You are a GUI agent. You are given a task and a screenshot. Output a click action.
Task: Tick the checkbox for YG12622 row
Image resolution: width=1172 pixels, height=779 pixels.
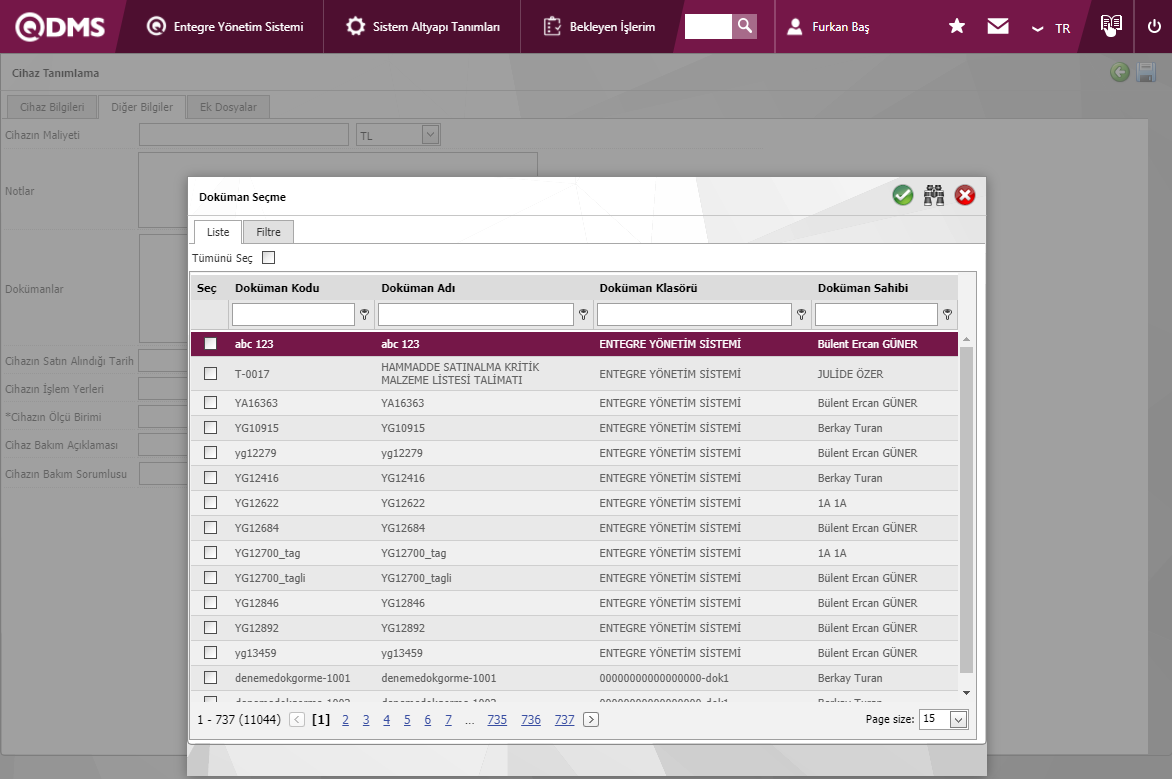point(210,503)
